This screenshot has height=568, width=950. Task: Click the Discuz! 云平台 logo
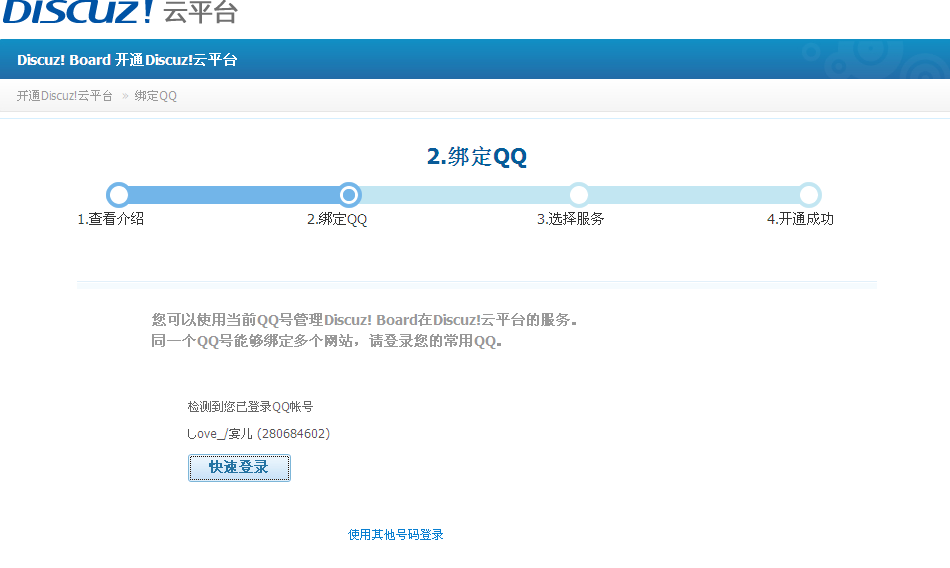[121, 12]
